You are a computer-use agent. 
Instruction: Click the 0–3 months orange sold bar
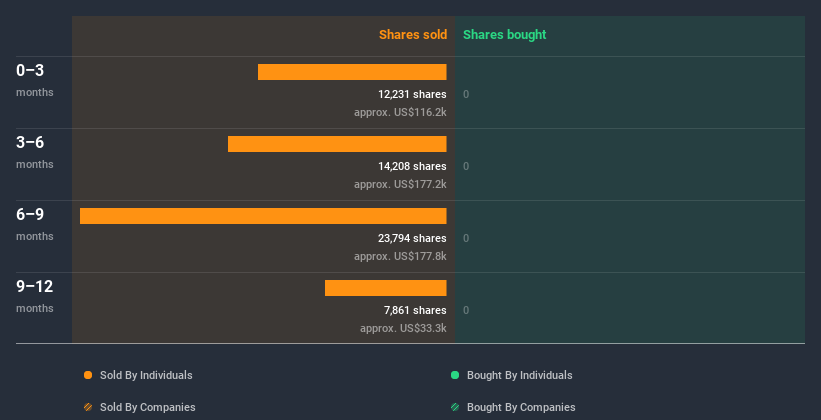352,72
